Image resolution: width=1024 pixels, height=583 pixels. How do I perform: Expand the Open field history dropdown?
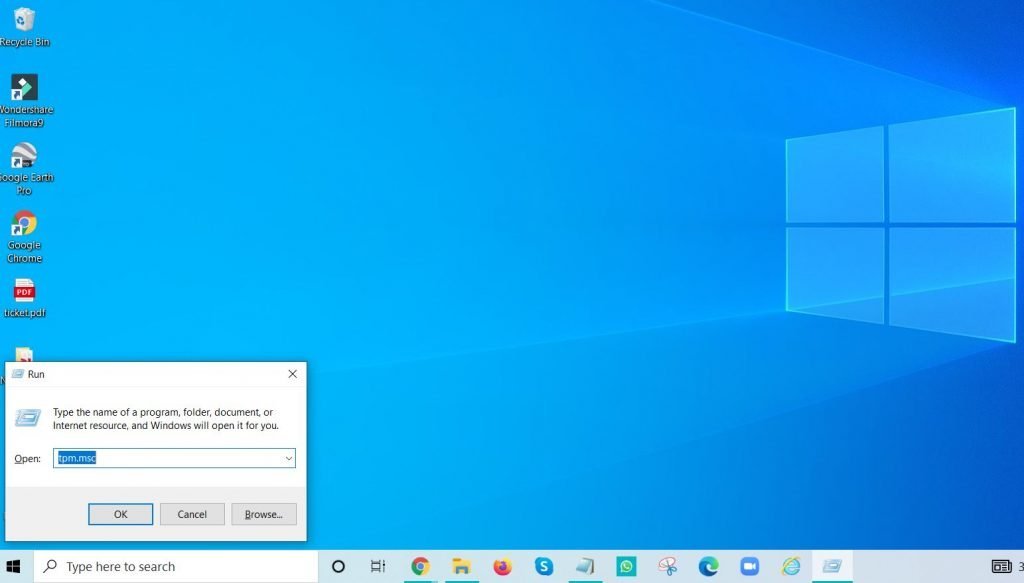[289, 458]
